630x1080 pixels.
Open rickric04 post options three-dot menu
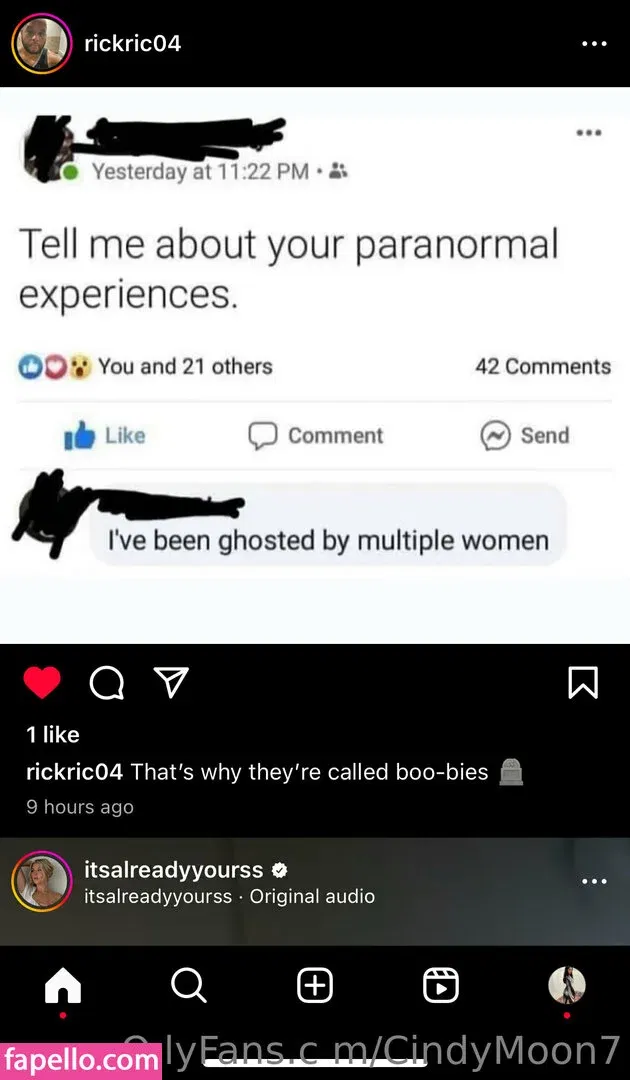[x=594, y=44]
